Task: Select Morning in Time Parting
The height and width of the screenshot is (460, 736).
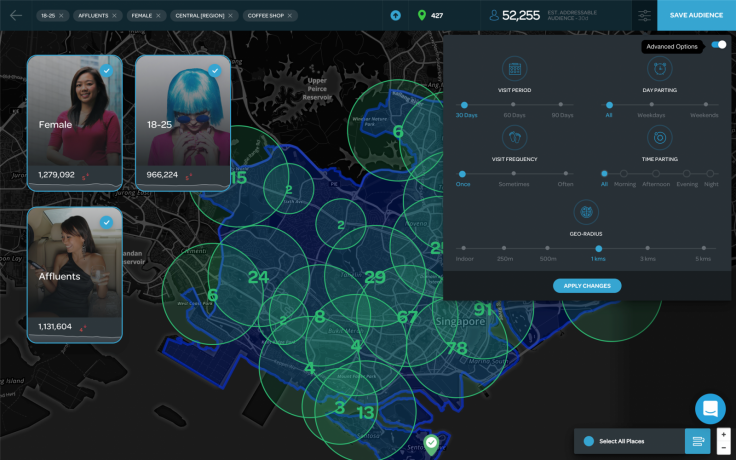Action: coord(624,174)
